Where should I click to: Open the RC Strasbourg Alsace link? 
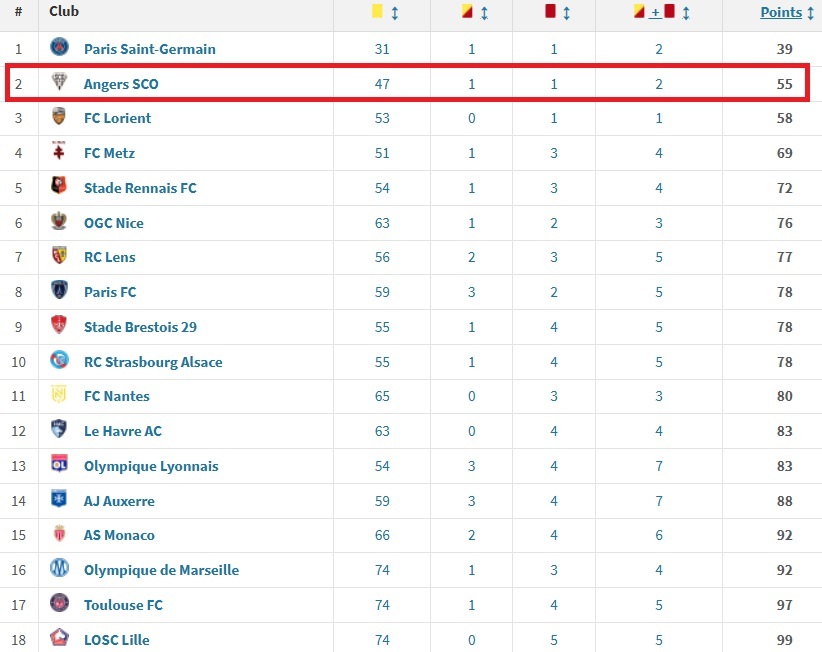tap(153, 362)
